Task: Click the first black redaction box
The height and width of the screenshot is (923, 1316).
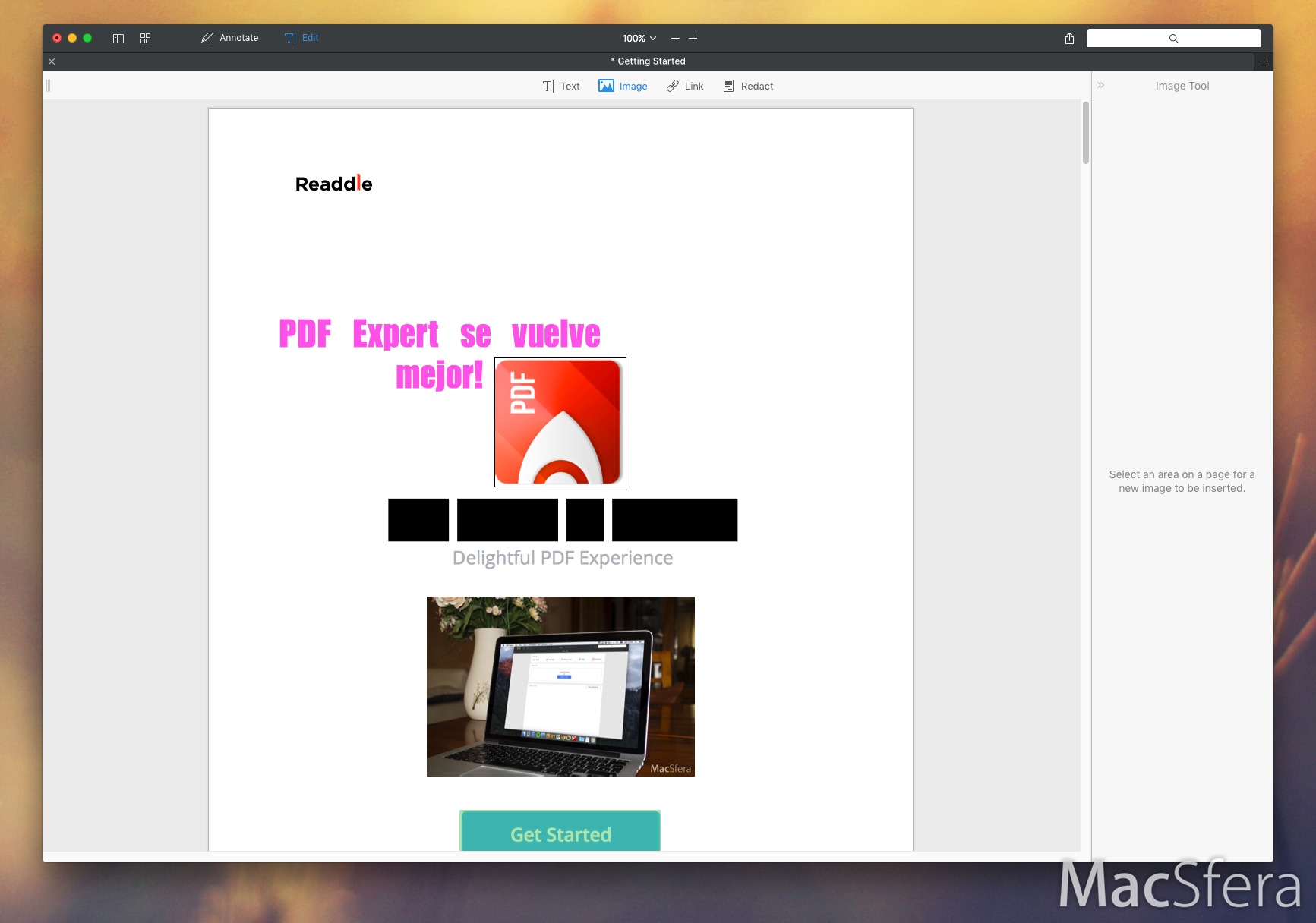Action: 418,520
